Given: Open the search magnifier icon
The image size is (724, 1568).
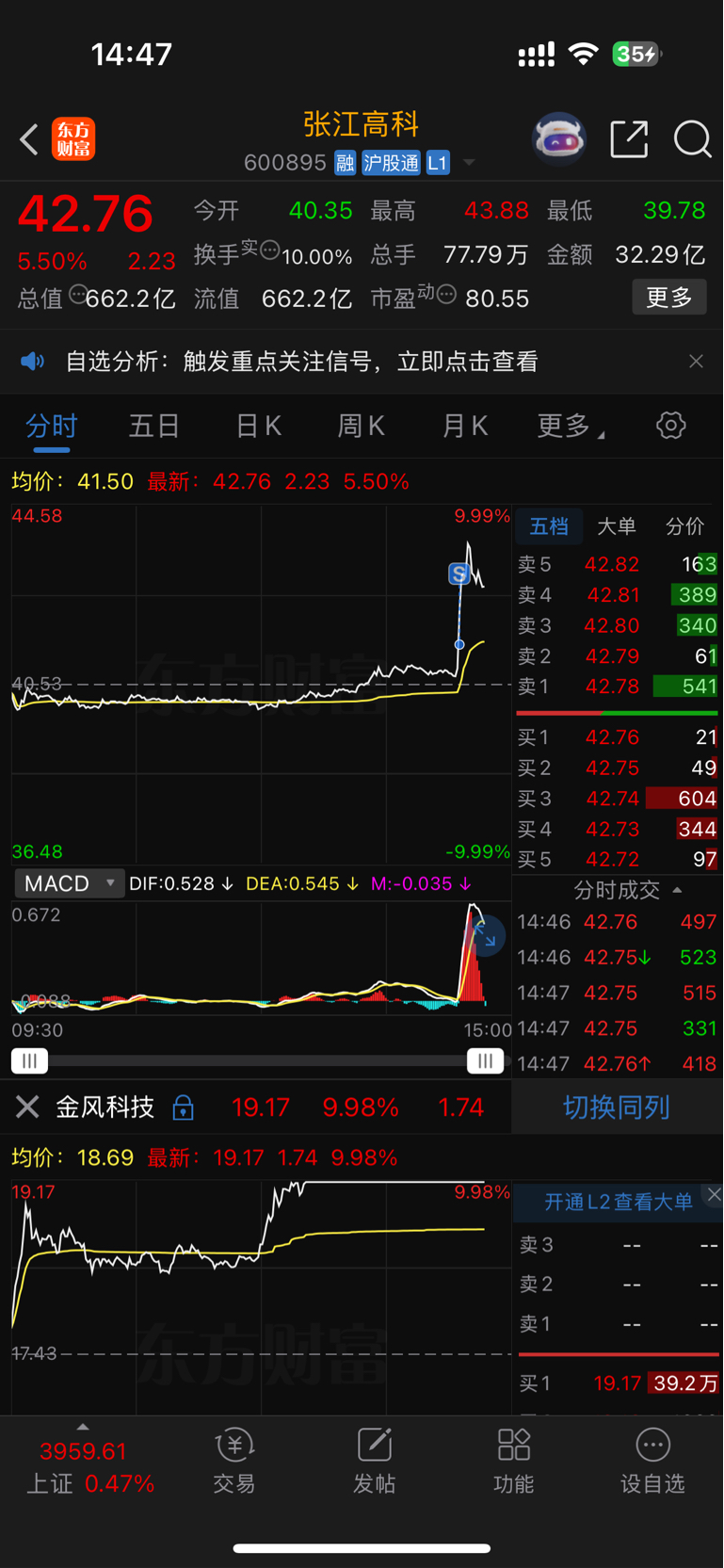Looking at the screenshot, I should pyautogui.click(x=693, y=139).
